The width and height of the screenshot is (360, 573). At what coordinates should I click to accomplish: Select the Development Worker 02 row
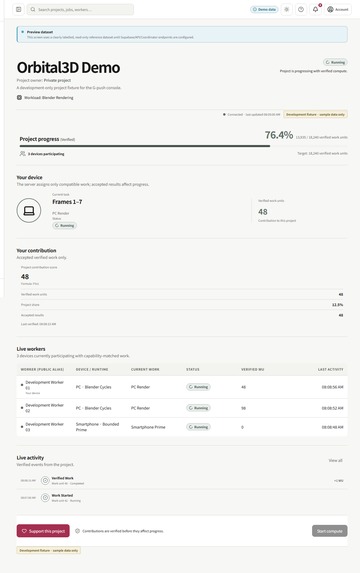[x=182, y=408]
